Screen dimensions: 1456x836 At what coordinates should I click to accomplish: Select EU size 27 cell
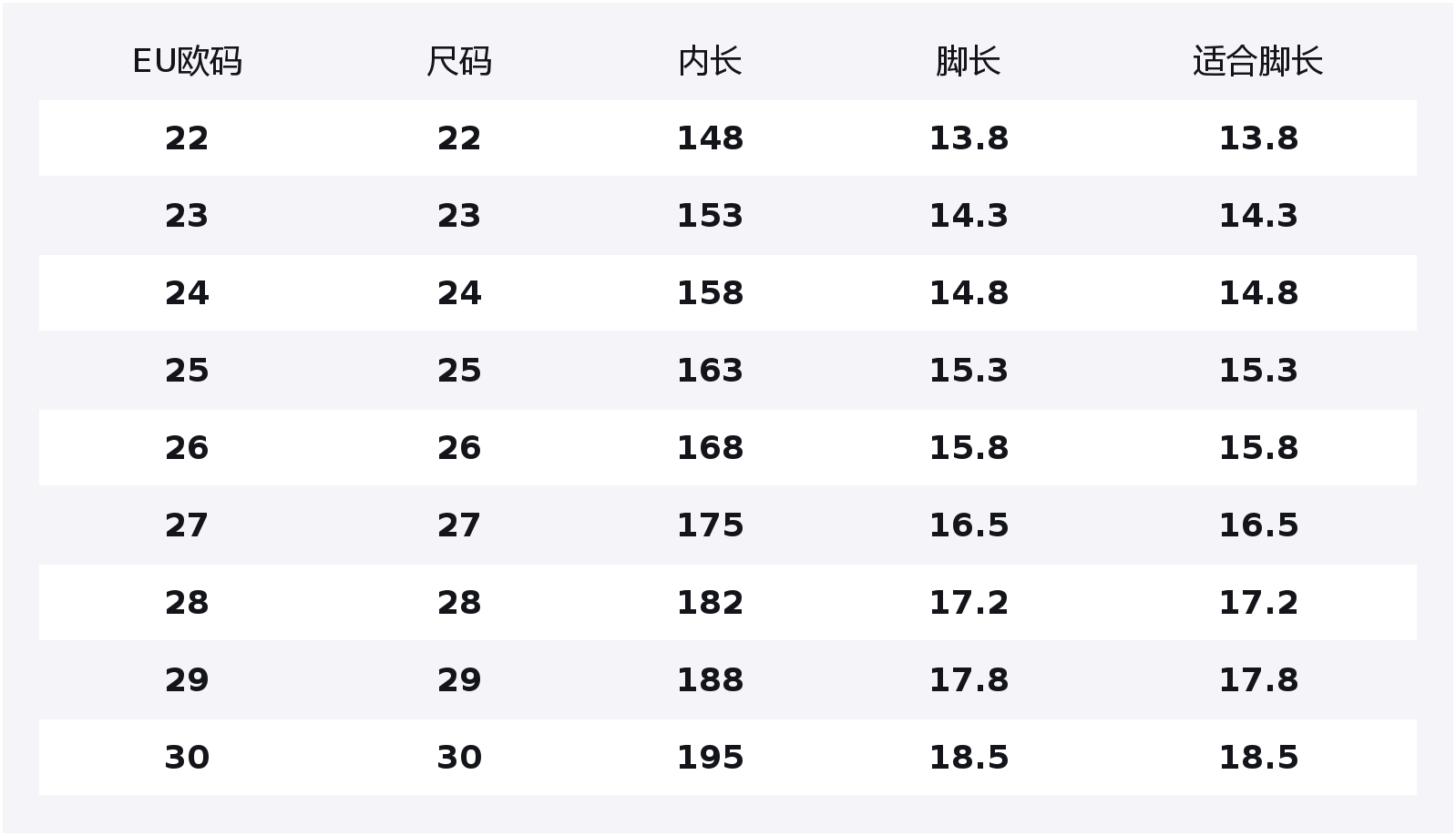click(x=187, y=525)
